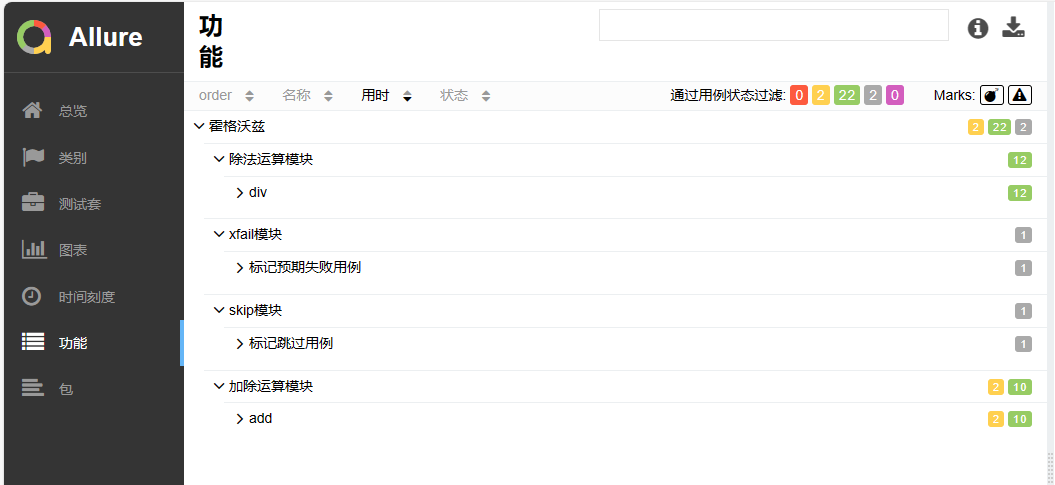Click green 12 badge on 除法运算模块 row
The height and width of the screenshot is (485, 1055).
tap(1019, 160)
